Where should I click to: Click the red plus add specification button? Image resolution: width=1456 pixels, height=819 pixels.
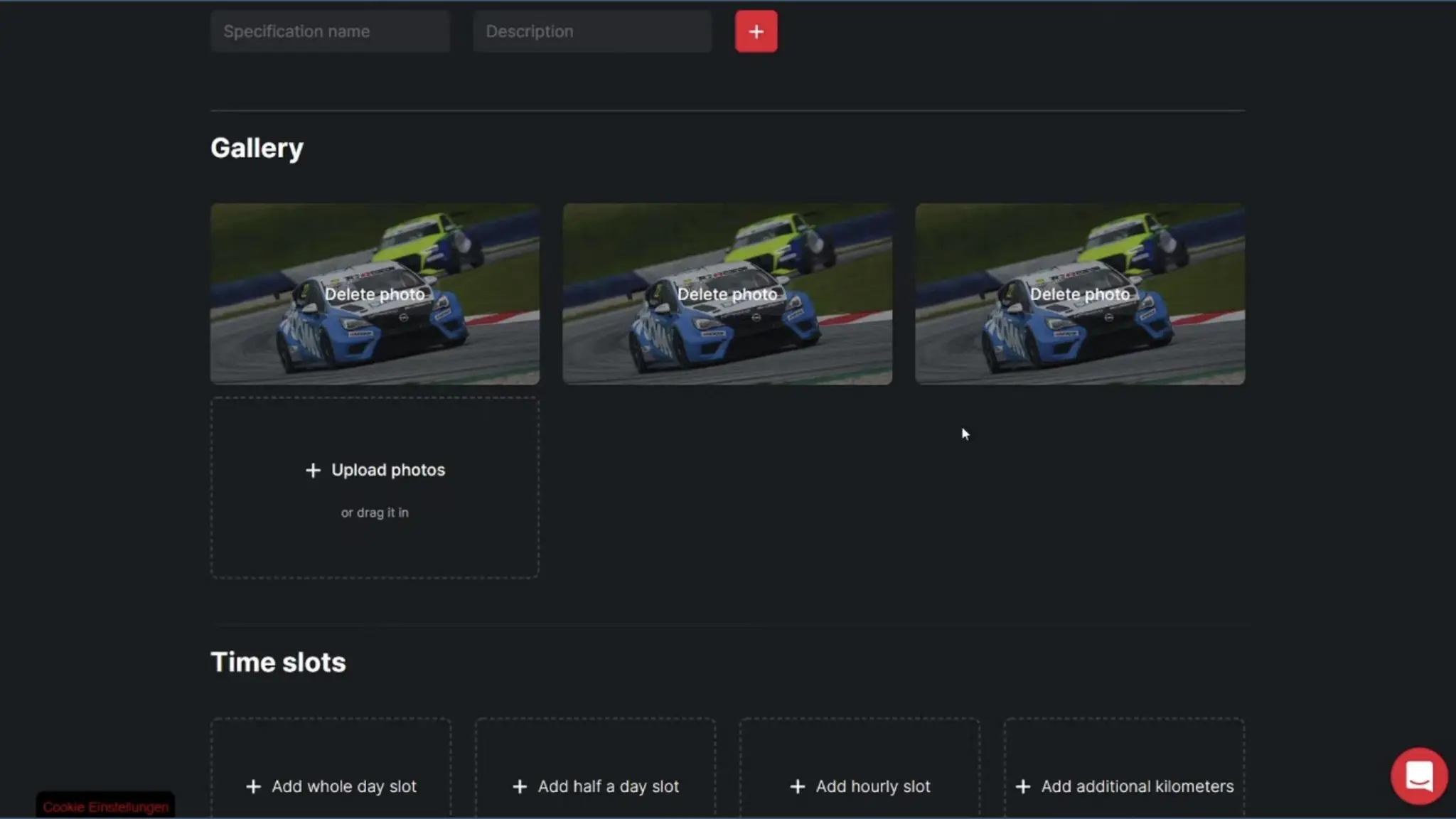[x=756, y=31]
